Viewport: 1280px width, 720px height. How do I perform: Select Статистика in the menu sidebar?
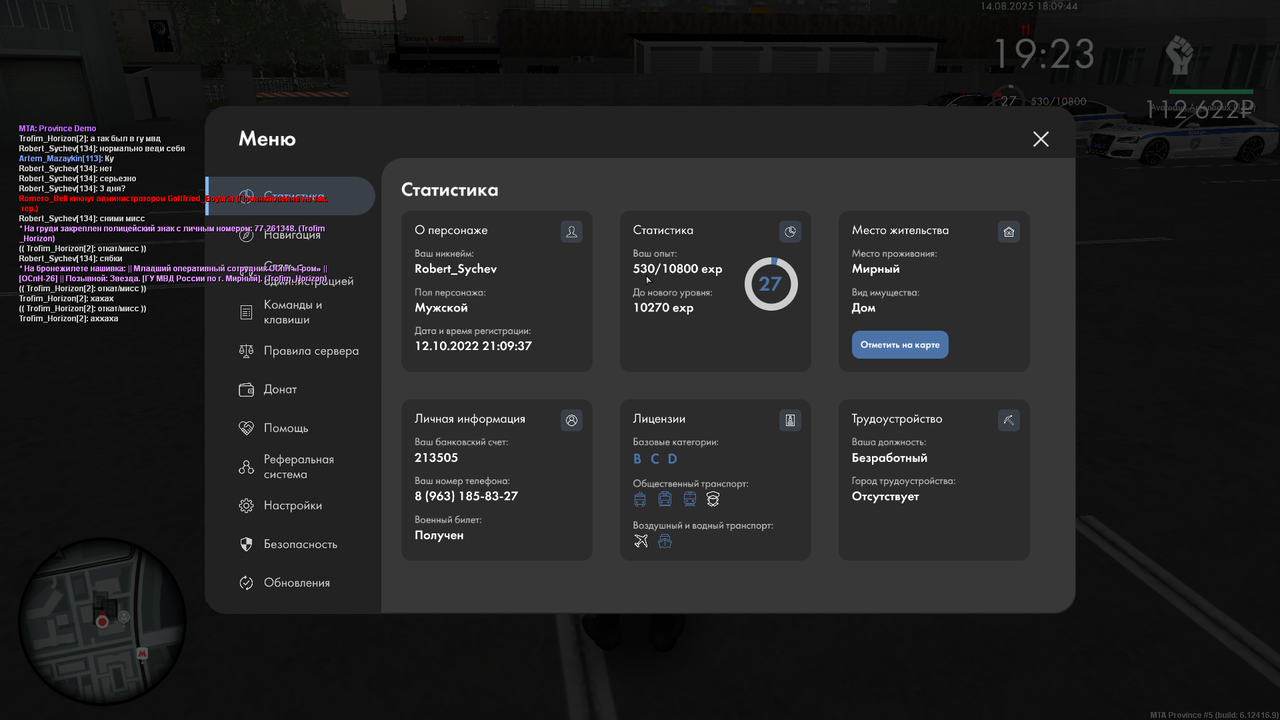[290, 196]
